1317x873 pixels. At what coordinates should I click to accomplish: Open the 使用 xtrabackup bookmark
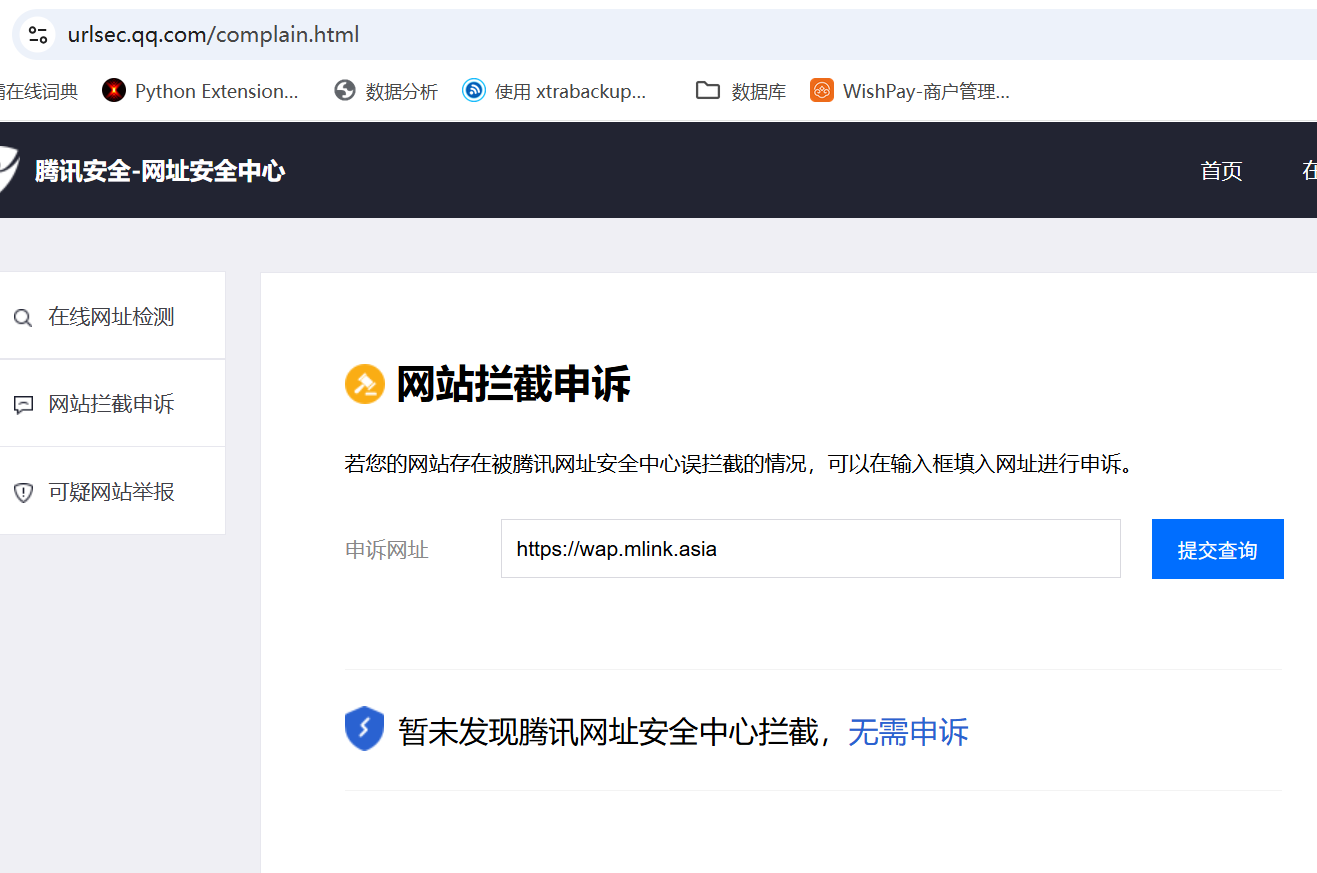(x=554, y=91)
